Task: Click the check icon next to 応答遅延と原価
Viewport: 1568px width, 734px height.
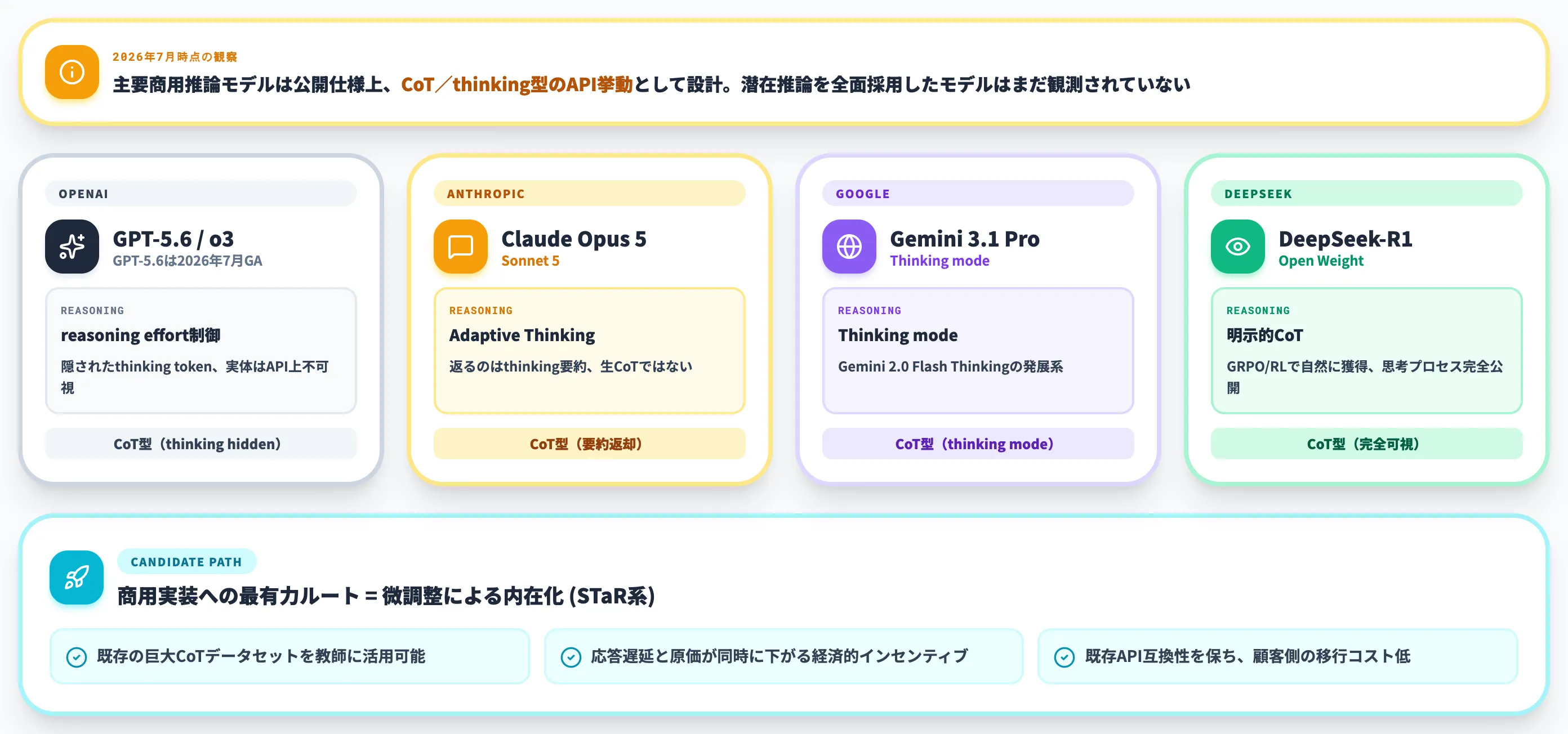Action: tap(571, 657)
